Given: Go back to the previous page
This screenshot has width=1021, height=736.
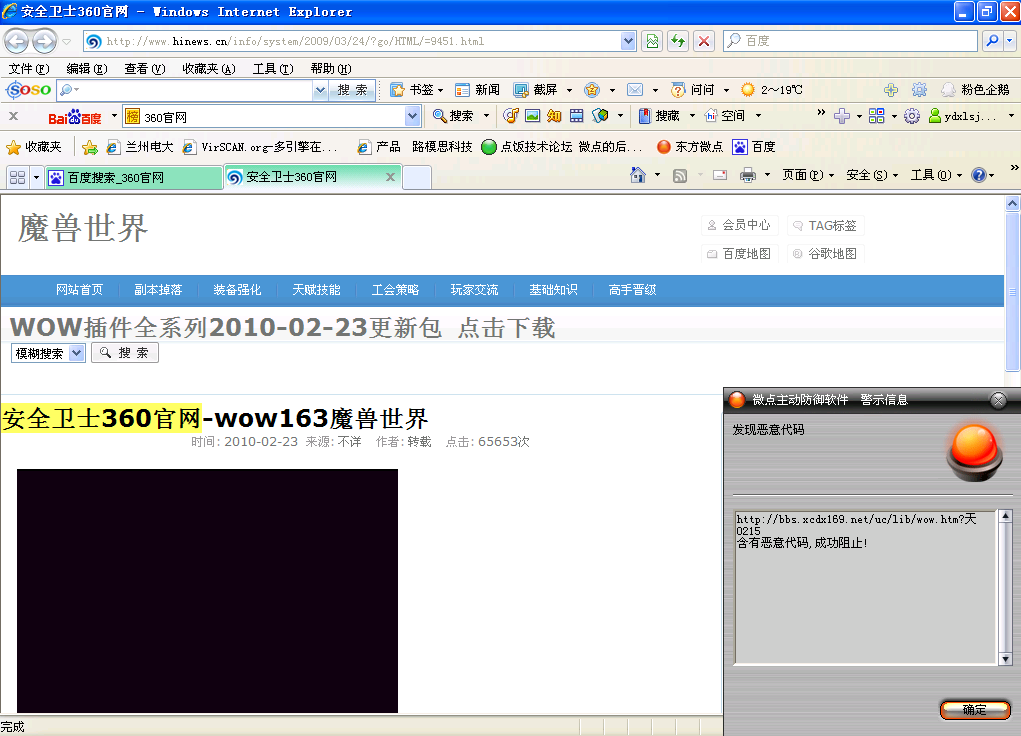Looking at the screenshot, I should [x=16, y=41].
